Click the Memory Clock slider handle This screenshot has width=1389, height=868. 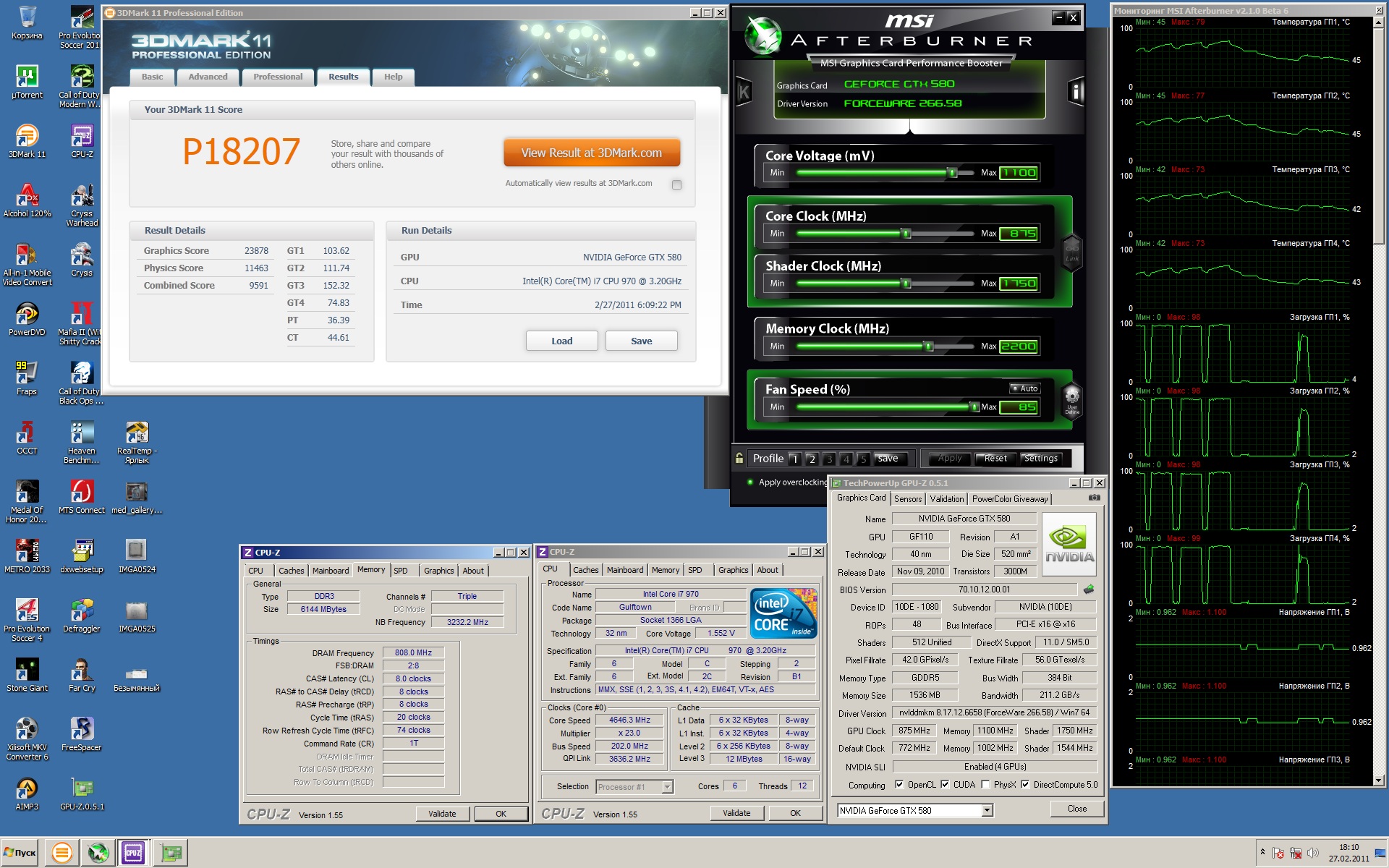tap(928, 346)
